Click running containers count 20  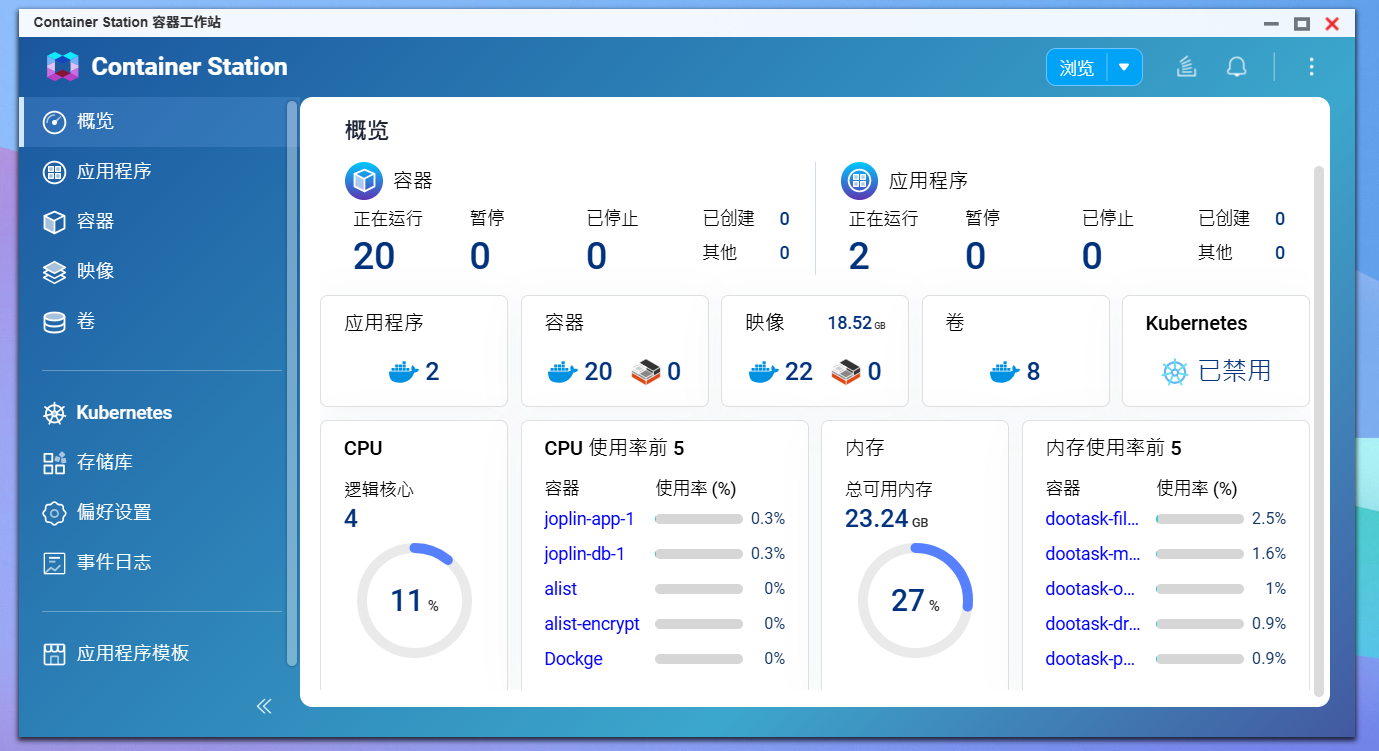click(x=374, y=256)
